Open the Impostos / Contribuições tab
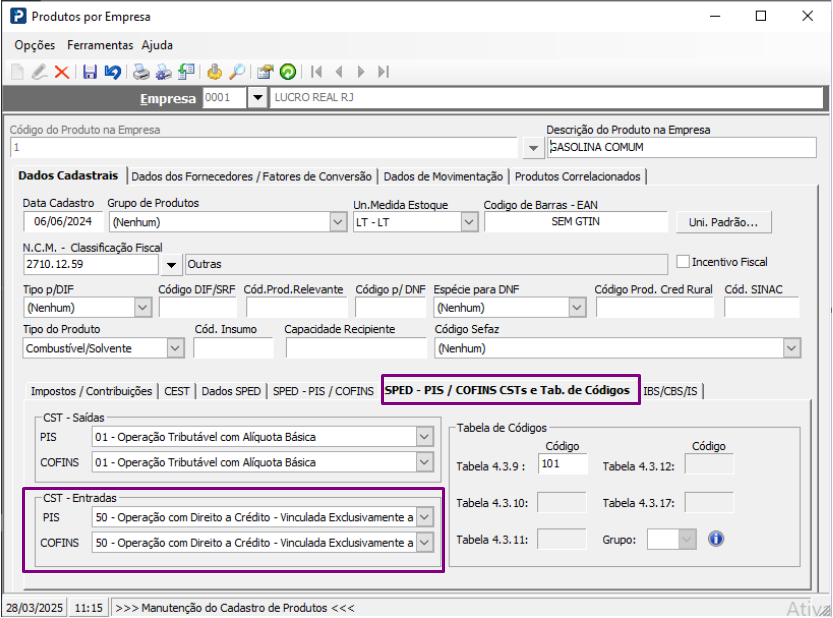The height and width of the screenshot is (618, 833). point(91,391)
